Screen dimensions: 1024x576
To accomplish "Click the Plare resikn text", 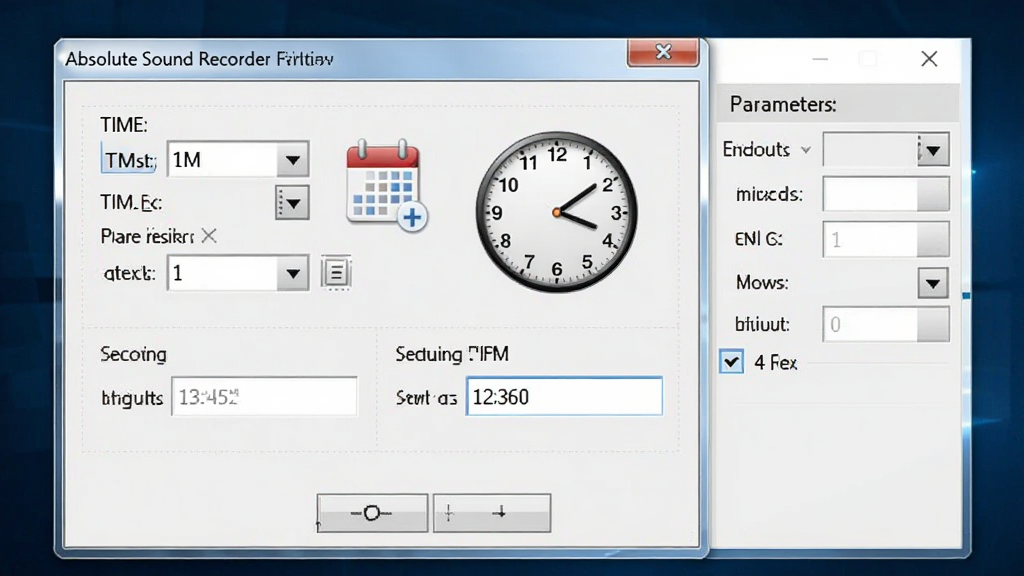I will pyautogui.click(x=148, y=236).
